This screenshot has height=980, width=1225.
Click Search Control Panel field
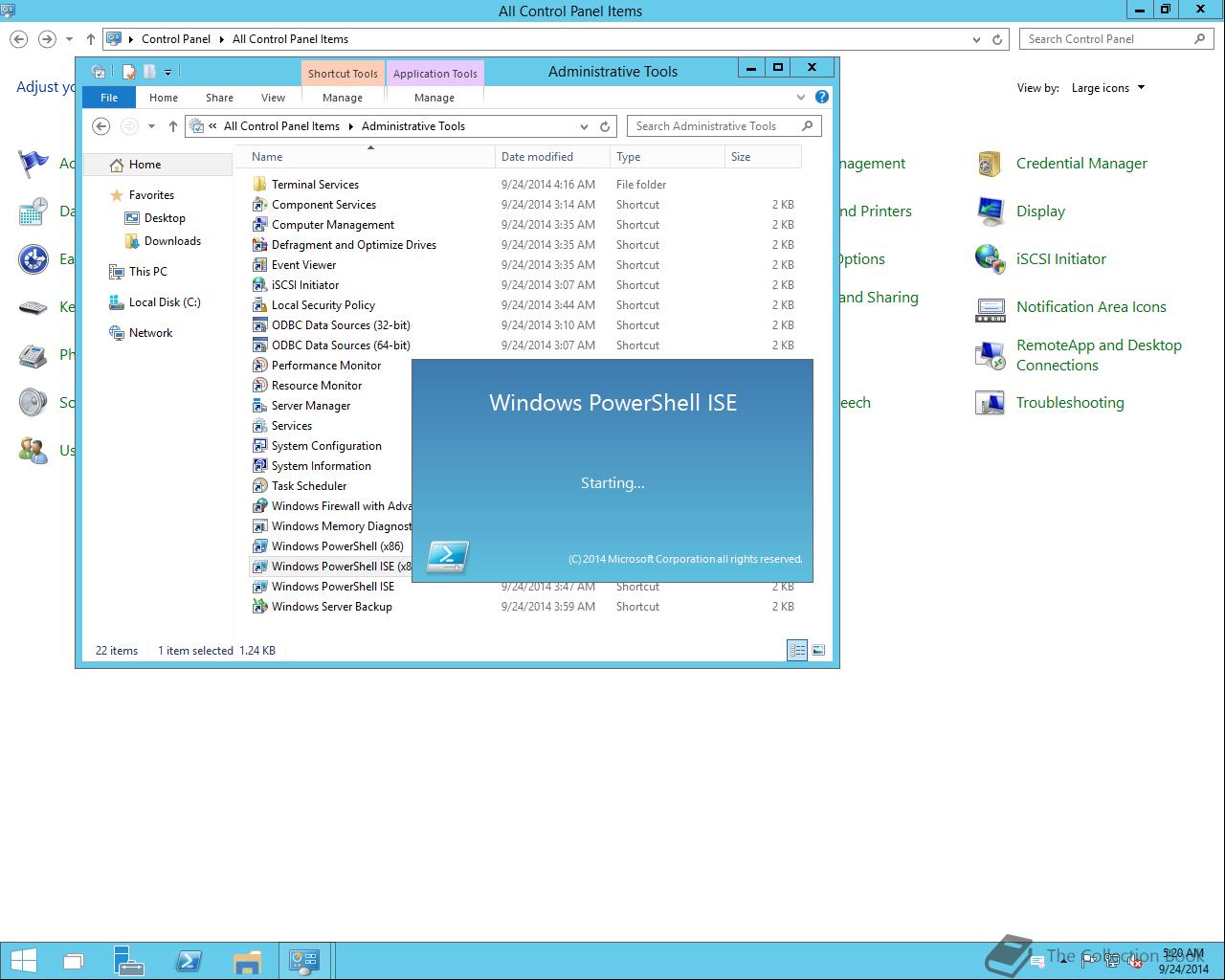tap(1118, 39)
